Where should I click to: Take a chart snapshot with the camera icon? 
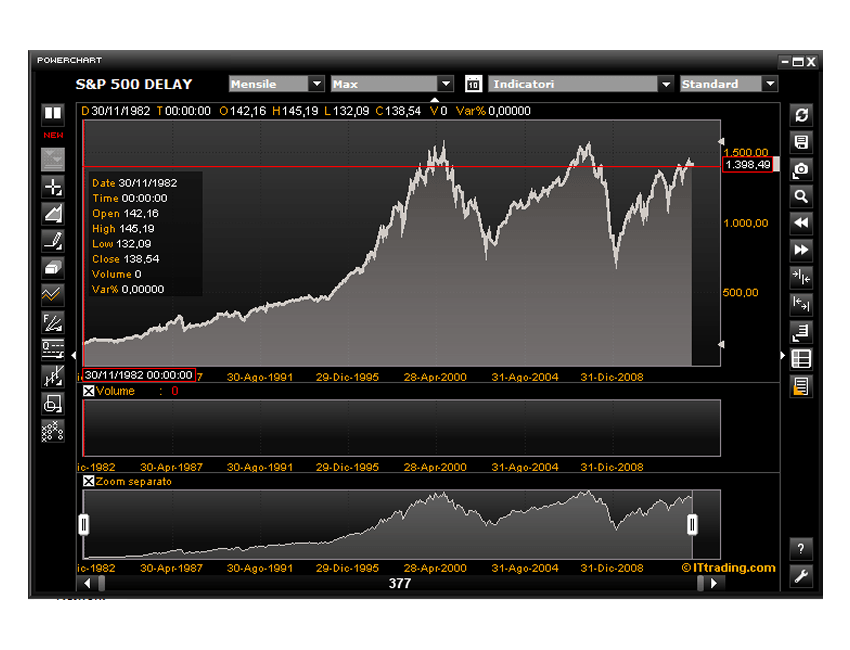point(801,169)
